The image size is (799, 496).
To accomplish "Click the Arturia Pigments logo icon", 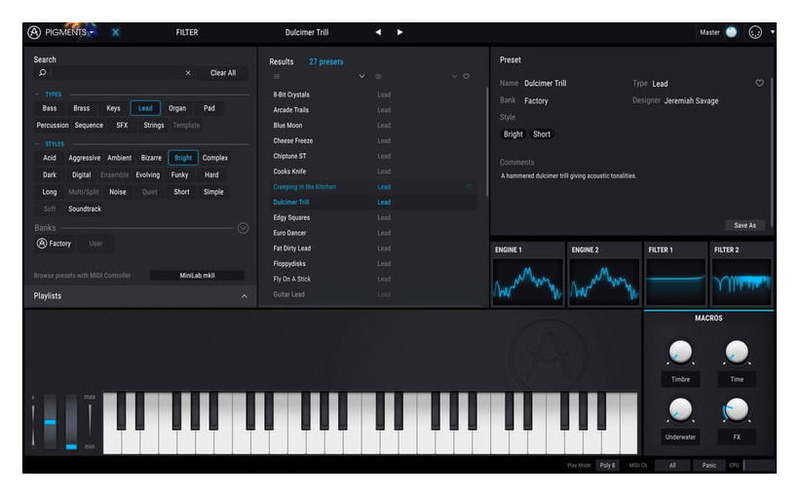I will 34,32.
